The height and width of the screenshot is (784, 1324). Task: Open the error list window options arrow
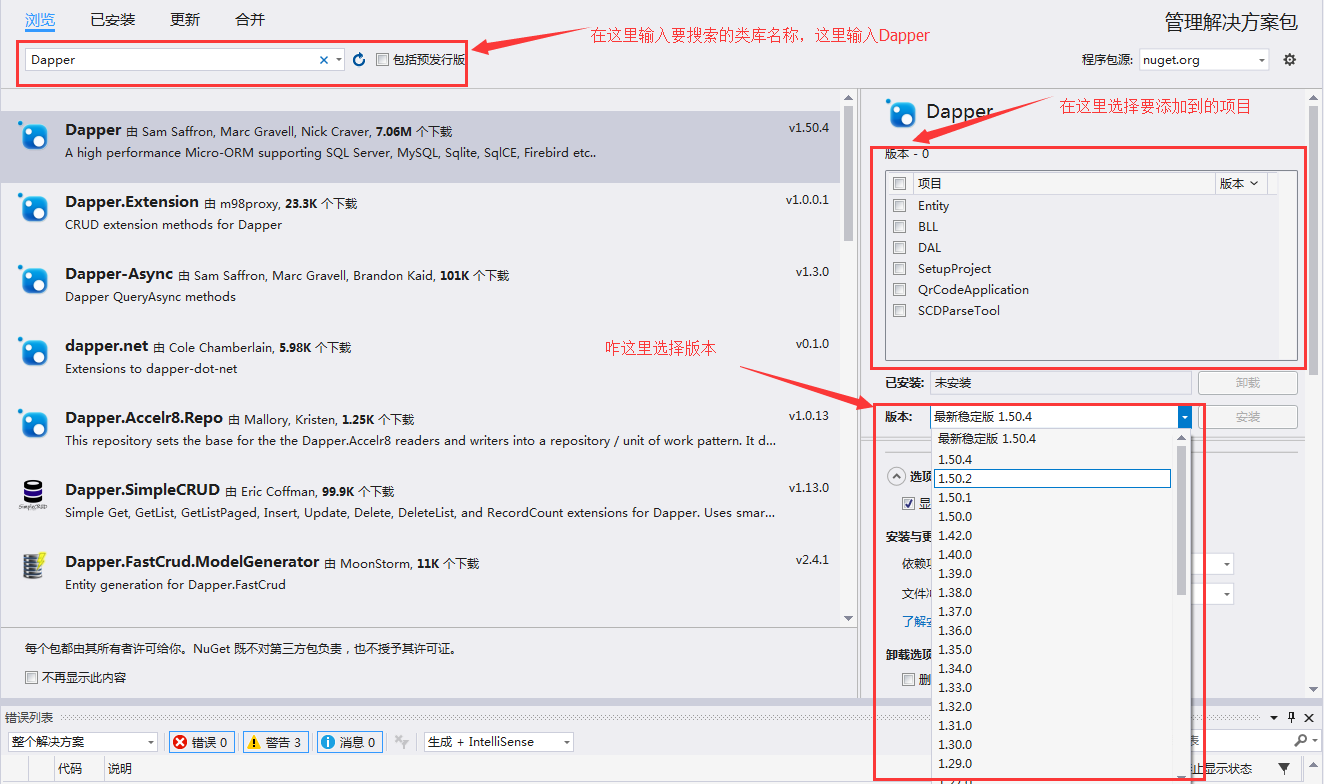1274,717
